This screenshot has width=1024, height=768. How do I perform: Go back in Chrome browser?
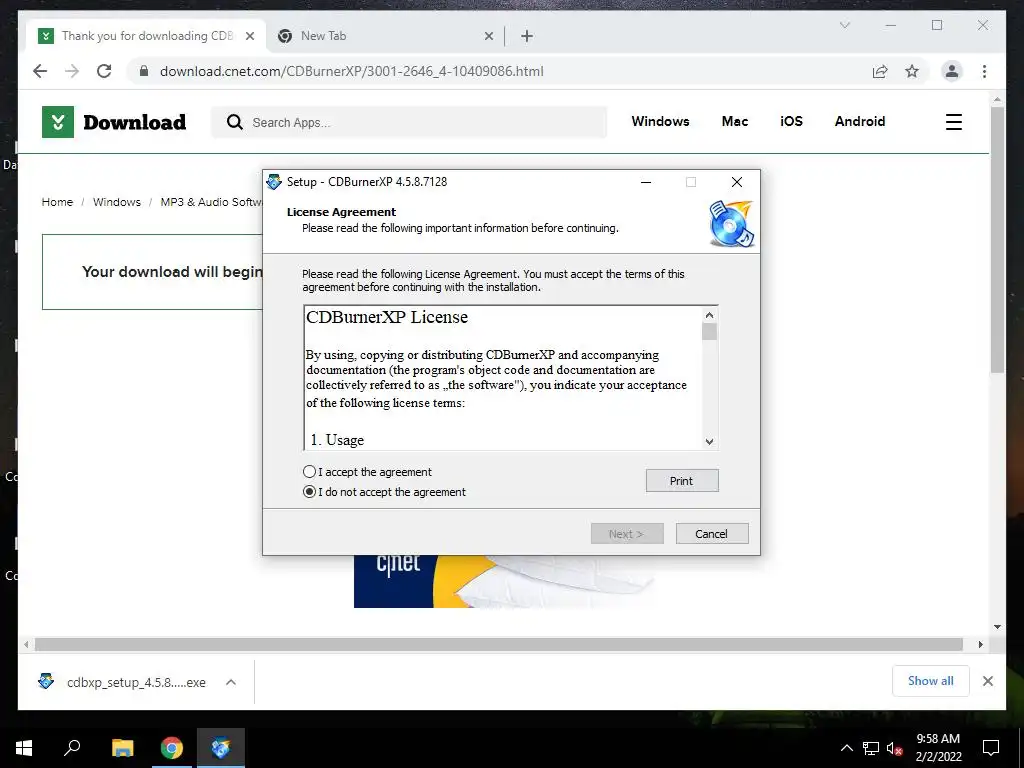(40, 71)
